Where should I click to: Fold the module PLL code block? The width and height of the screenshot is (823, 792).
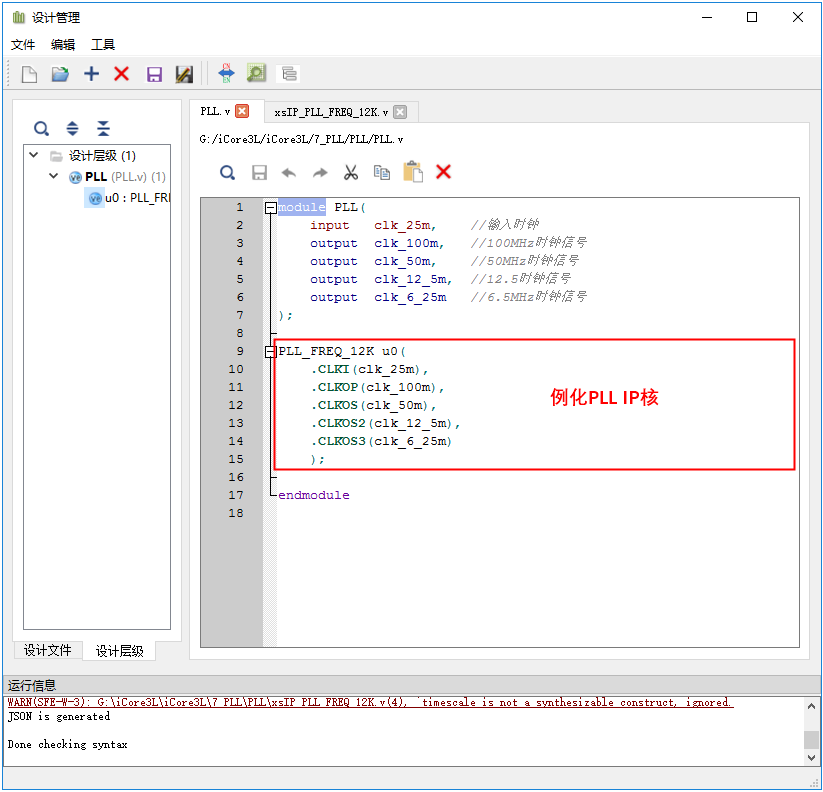click(x=270, y=208)
